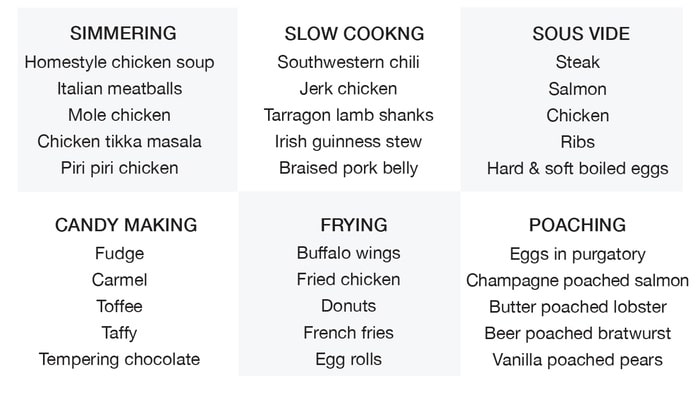
Task: Choose Italian meatballs item
Action: 119,88
